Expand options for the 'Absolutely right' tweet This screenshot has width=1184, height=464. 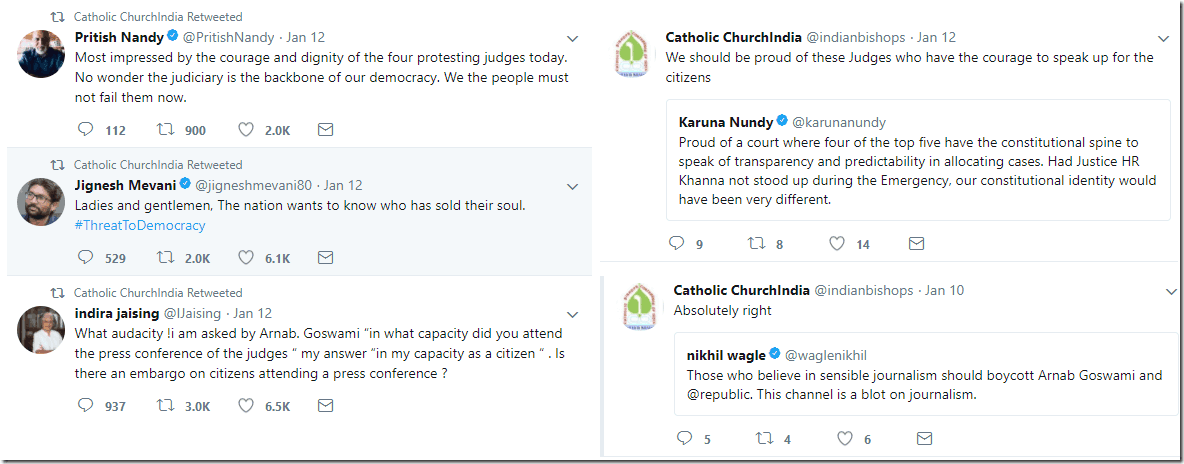(1172, 291)
